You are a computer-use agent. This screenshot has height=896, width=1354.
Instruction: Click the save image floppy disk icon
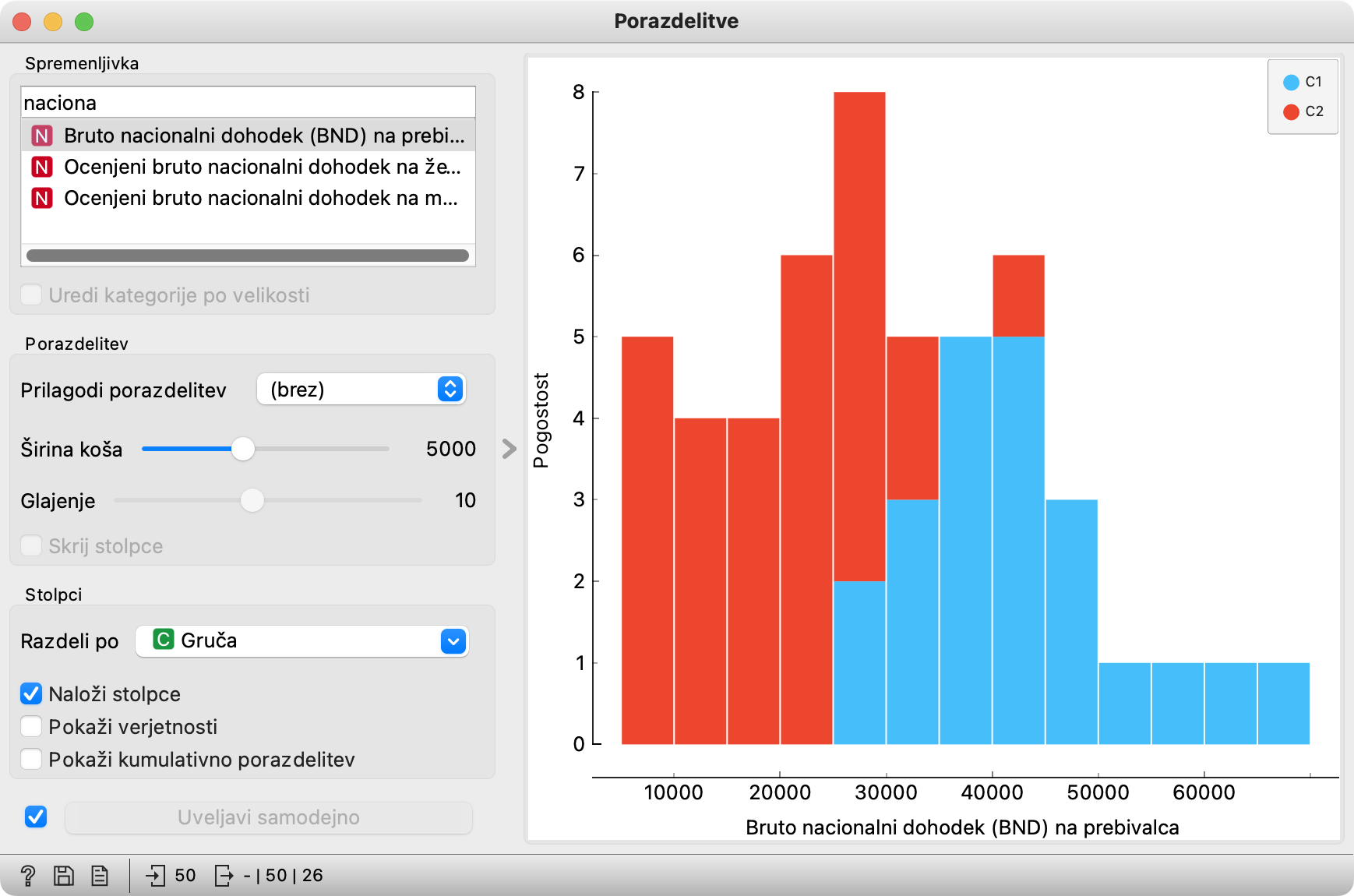pyautogui.click(x=63, y=876)
